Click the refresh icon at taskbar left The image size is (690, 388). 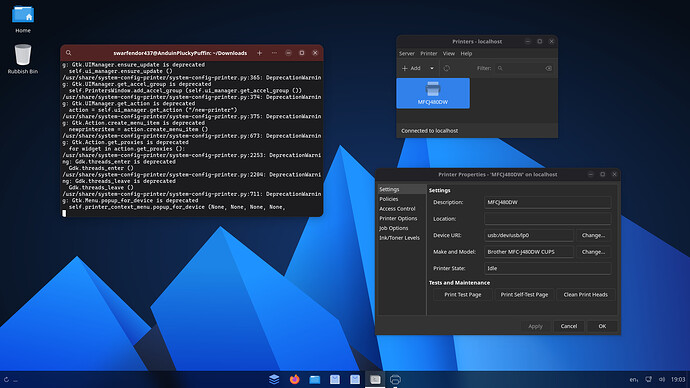pos(6,379)
